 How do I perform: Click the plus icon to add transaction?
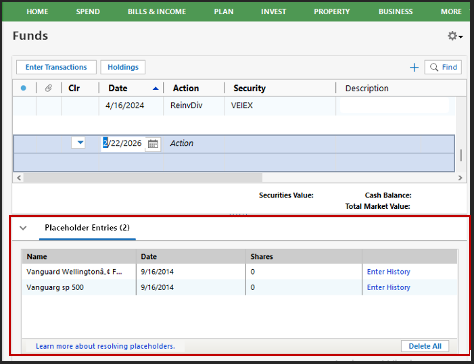(414, 68)
